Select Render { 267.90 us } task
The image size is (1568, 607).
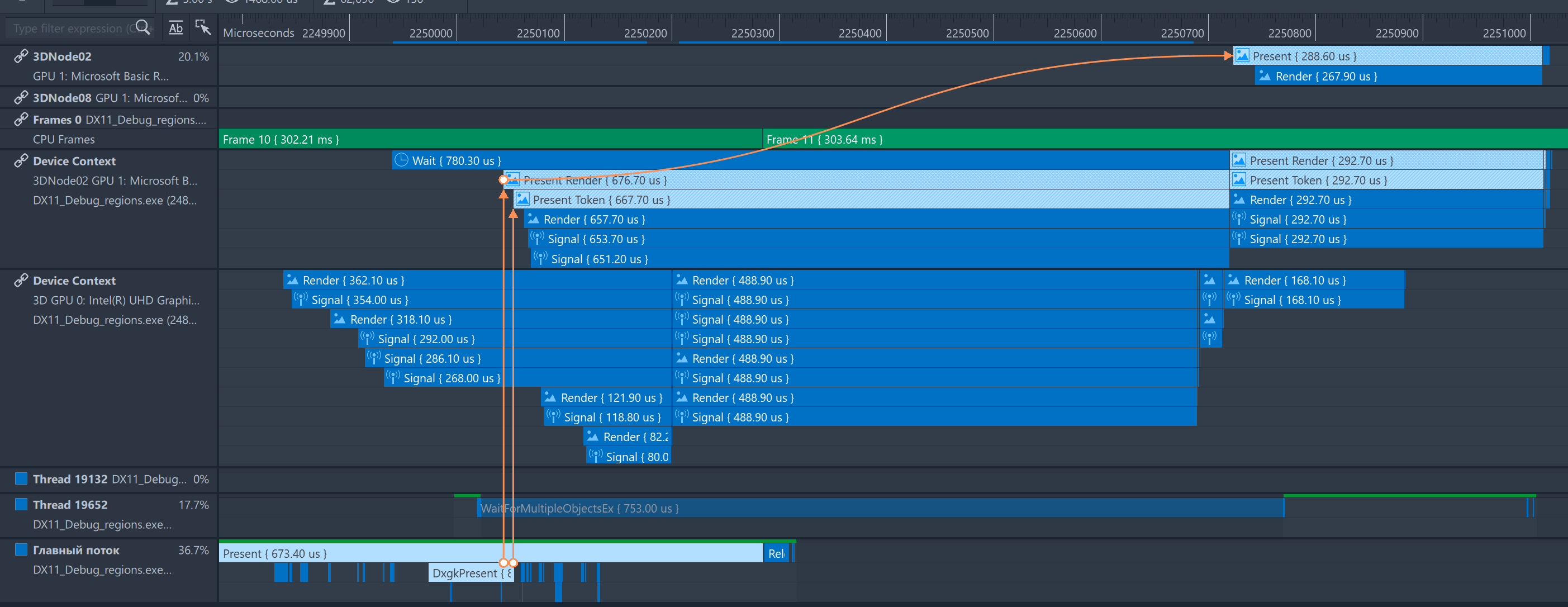[1398, 76]
